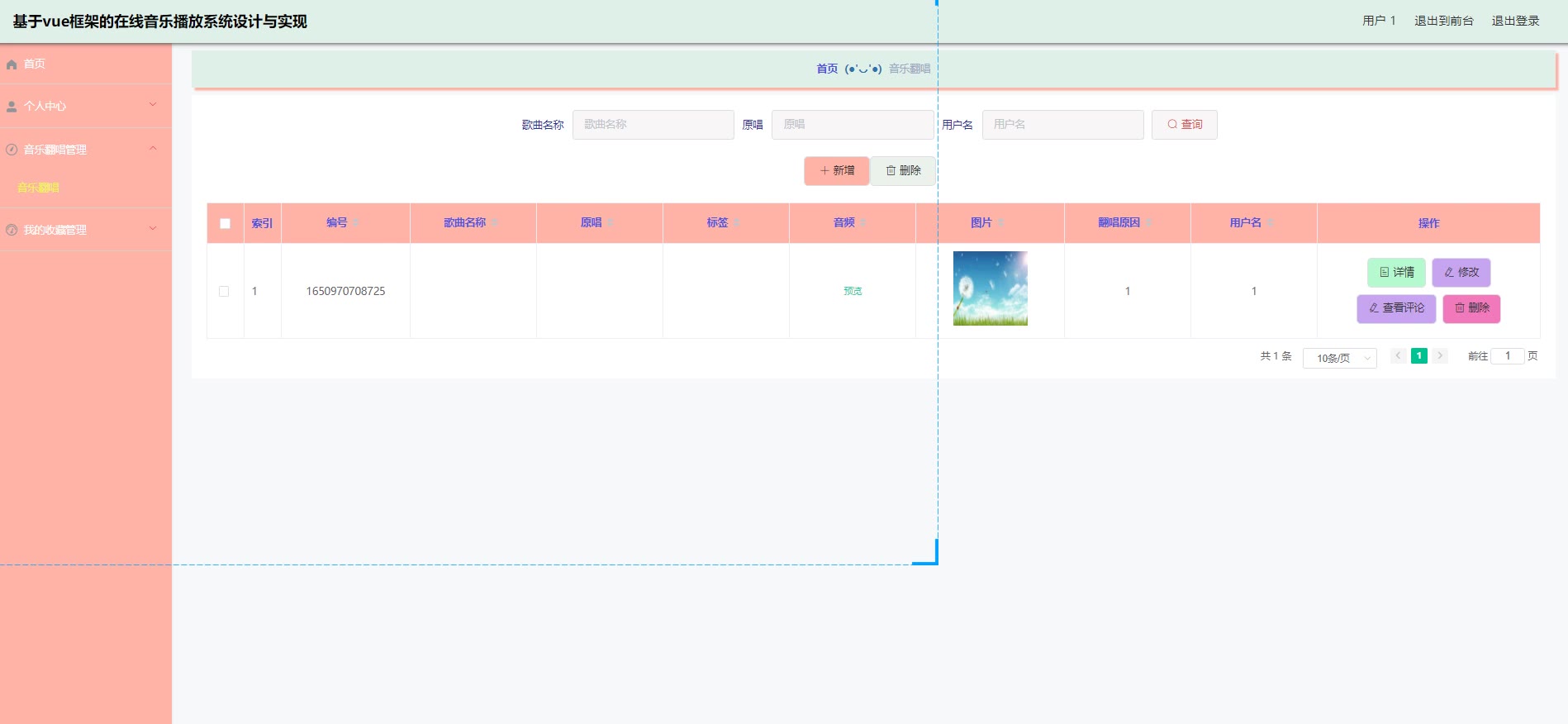Click the 原唱 search input field

(x=853, y=125)
